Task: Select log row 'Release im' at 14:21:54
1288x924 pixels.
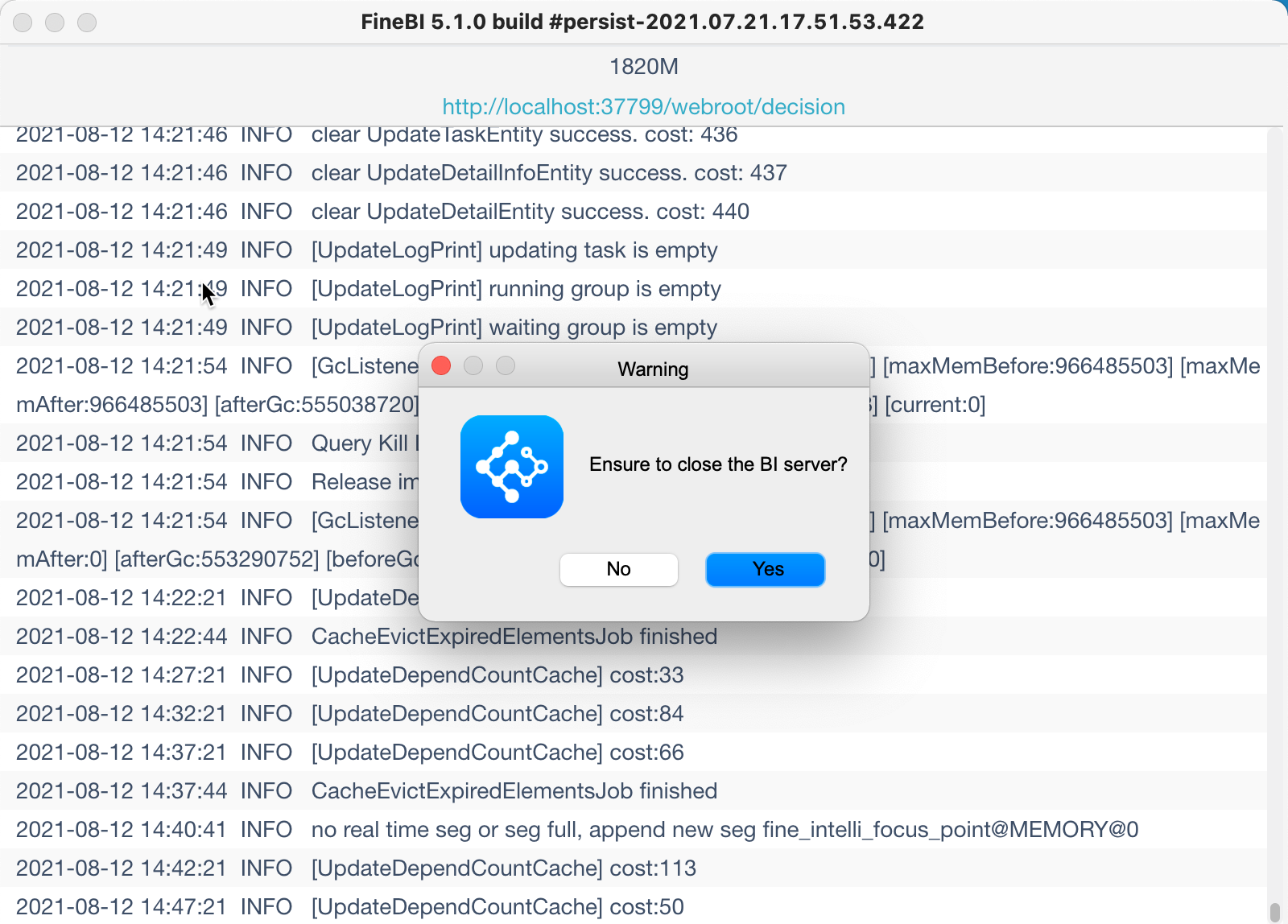Action: pyautogui.click(x=209, y=481)
